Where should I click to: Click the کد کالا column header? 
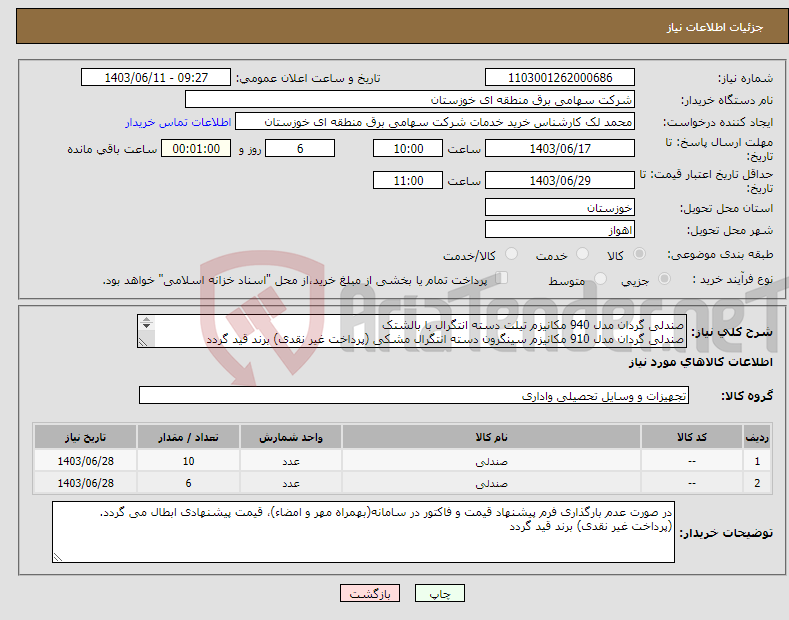coord(692,437)
